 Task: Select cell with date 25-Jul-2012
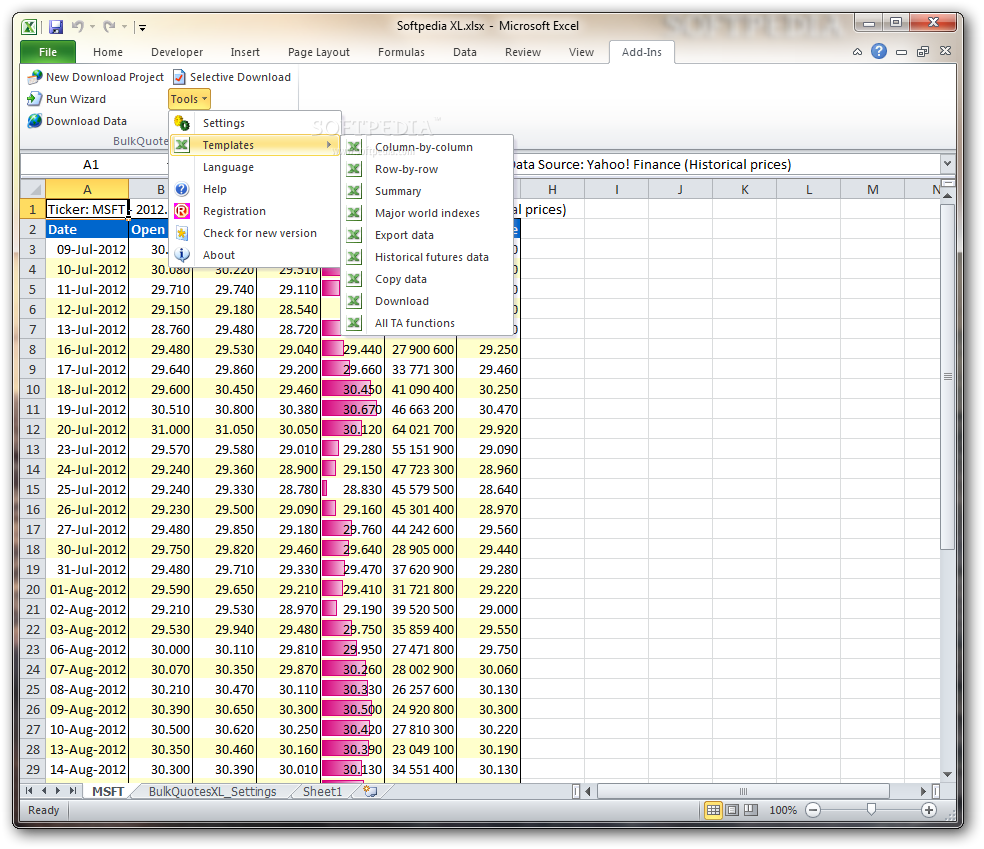[x=87, y=489]
